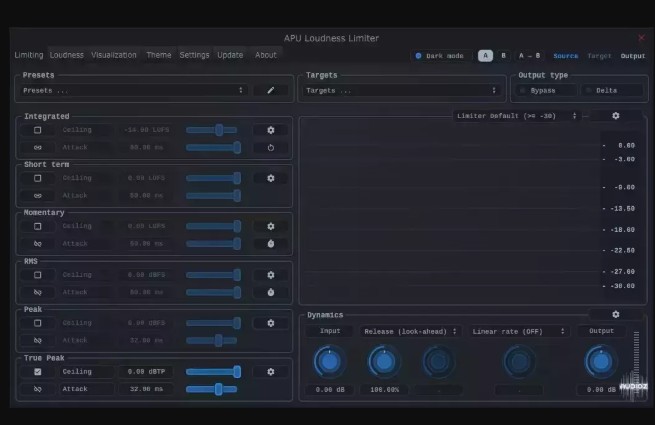Open the Visualization tab
Viewport: 655px width, 425px height.
pos(114,55)
